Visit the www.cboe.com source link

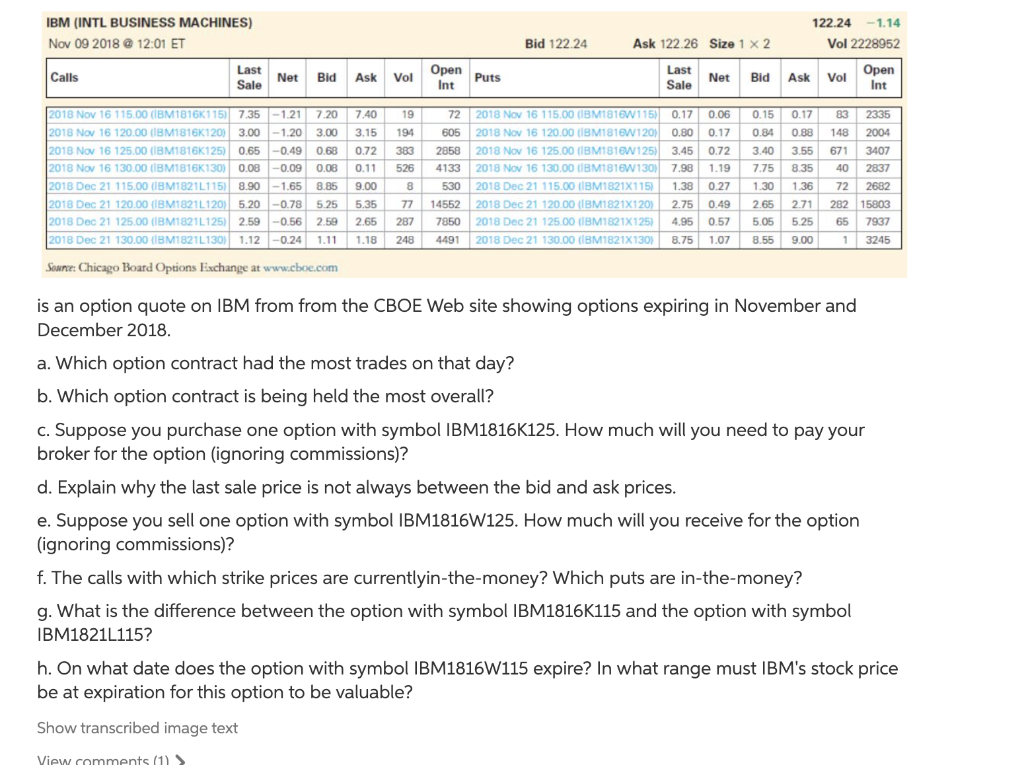click(300, 267)
